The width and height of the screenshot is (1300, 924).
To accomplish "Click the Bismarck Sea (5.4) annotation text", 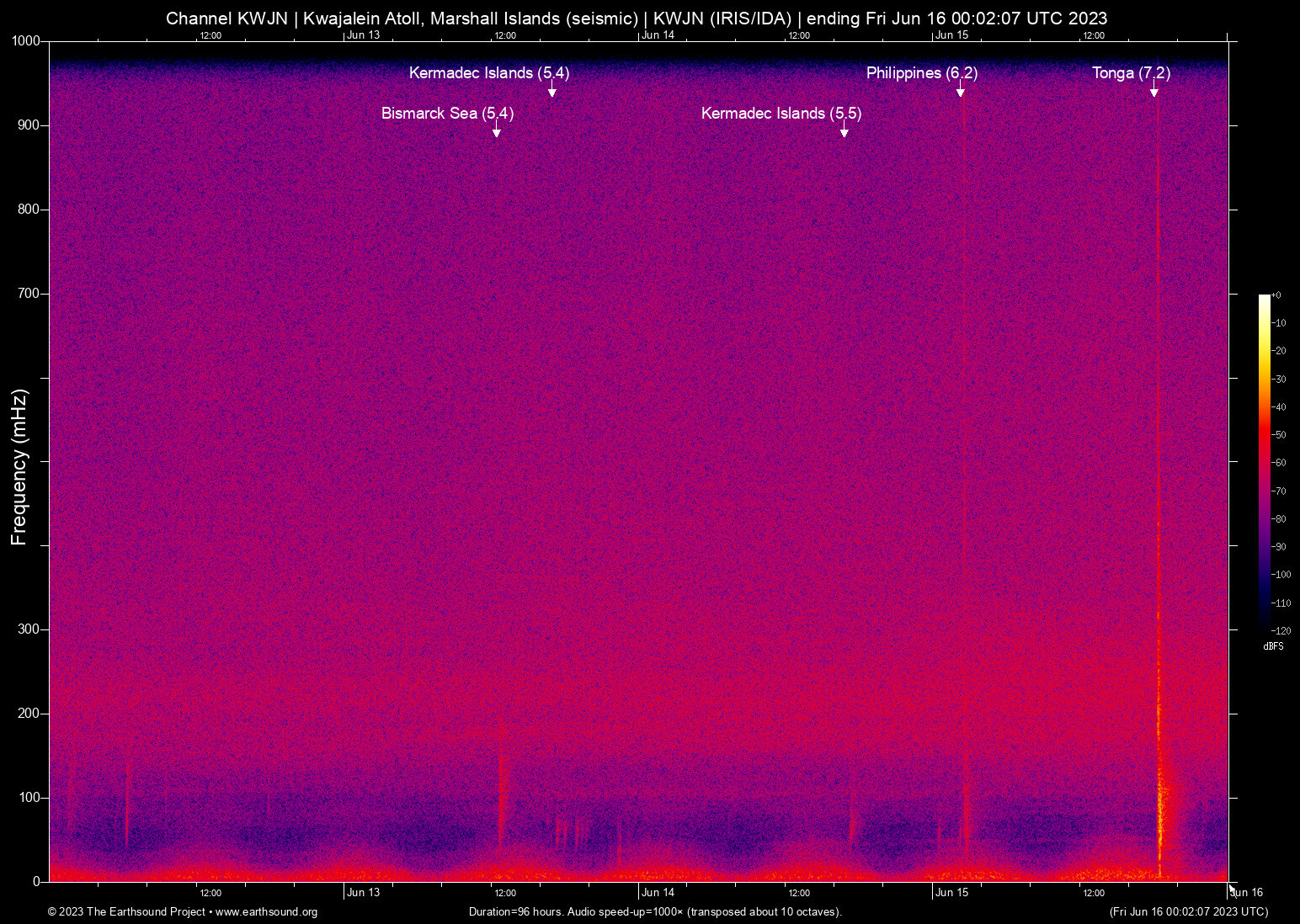I will [x=447, y=114].
